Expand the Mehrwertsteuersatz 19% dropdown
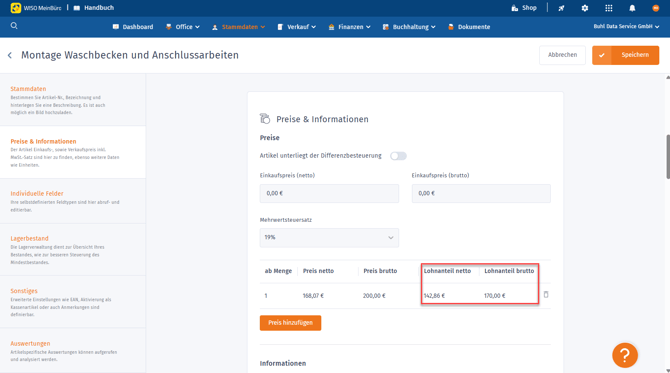The height and width of the screenshot is (373, 670). (329, 238)
